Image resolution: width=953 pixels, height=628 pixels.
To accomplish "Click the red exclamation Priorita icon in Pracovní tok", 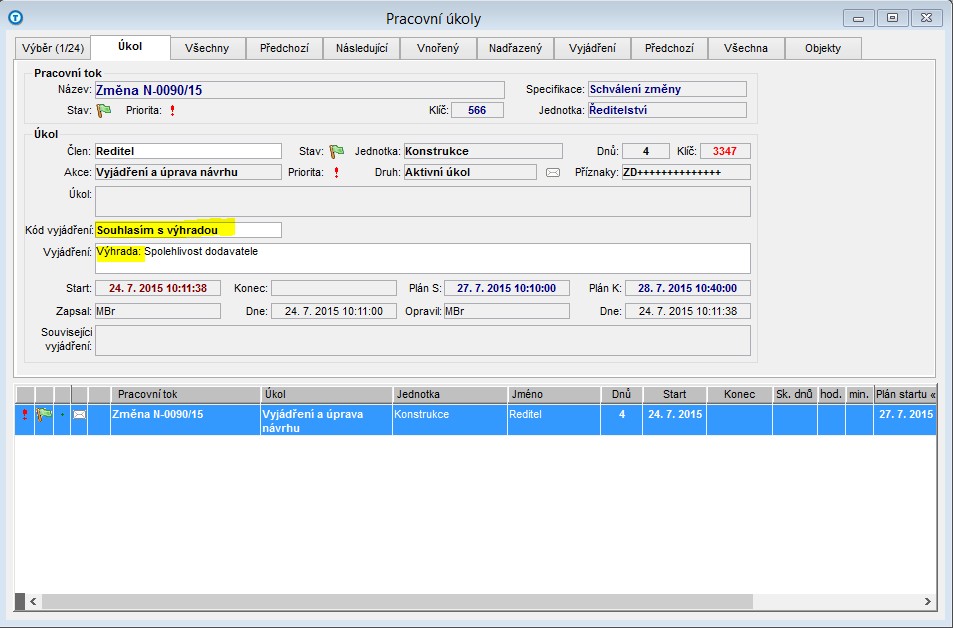I will click(173, 111).
